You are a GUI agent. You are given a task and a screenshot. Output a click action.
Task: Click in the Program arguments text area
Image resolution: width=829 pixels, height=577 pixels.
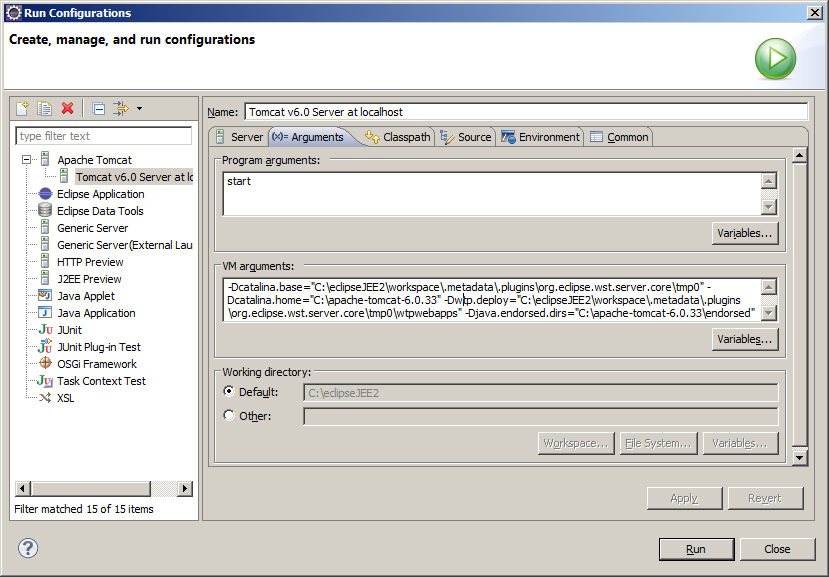pyautogui.click(x=492, y=194)
